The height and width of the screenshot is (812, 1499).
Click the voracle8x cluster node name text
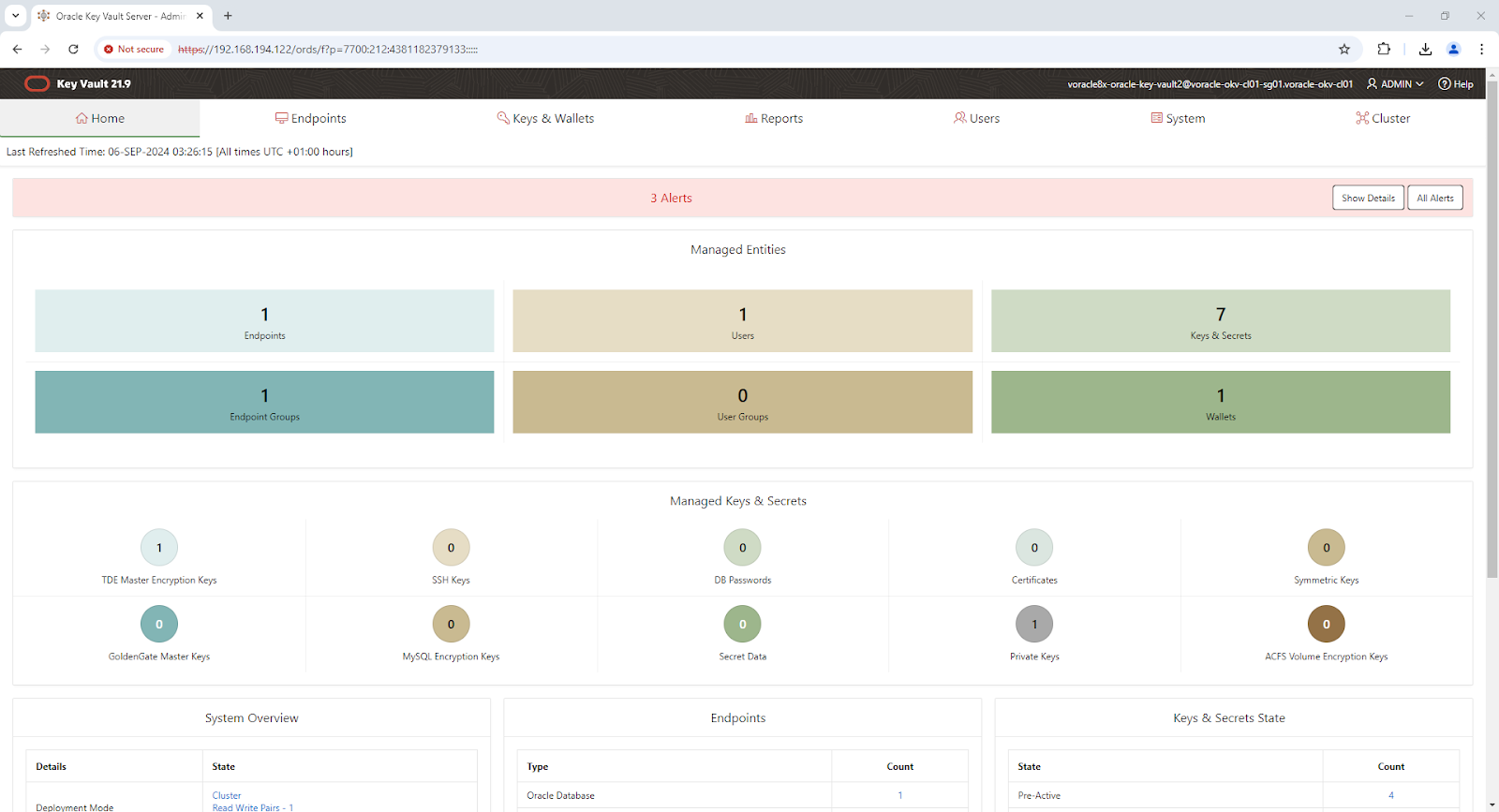[1210, 84]
